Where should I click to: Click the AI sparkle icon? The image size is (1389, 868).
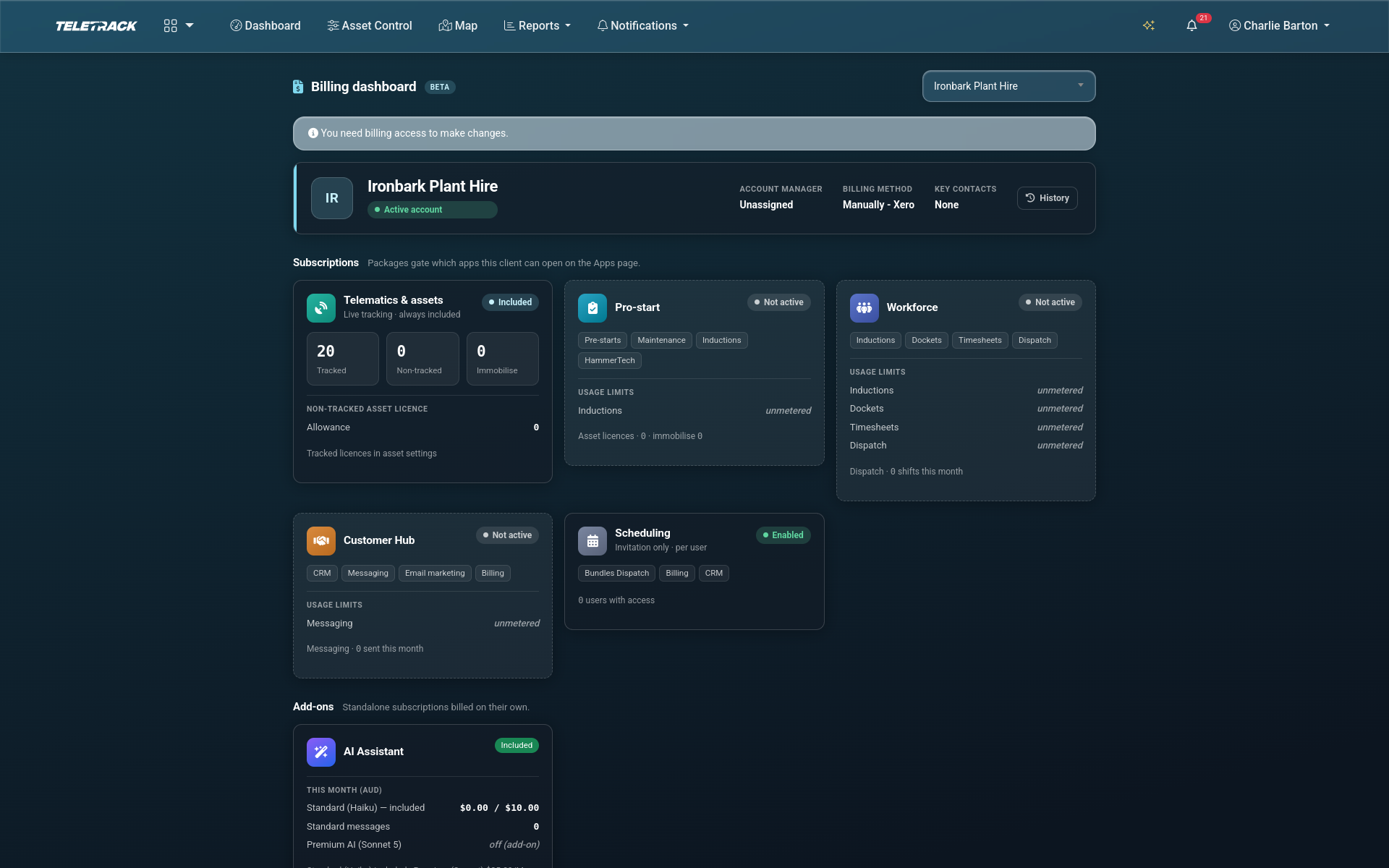pyautogui.click(x=1149, y=25)
